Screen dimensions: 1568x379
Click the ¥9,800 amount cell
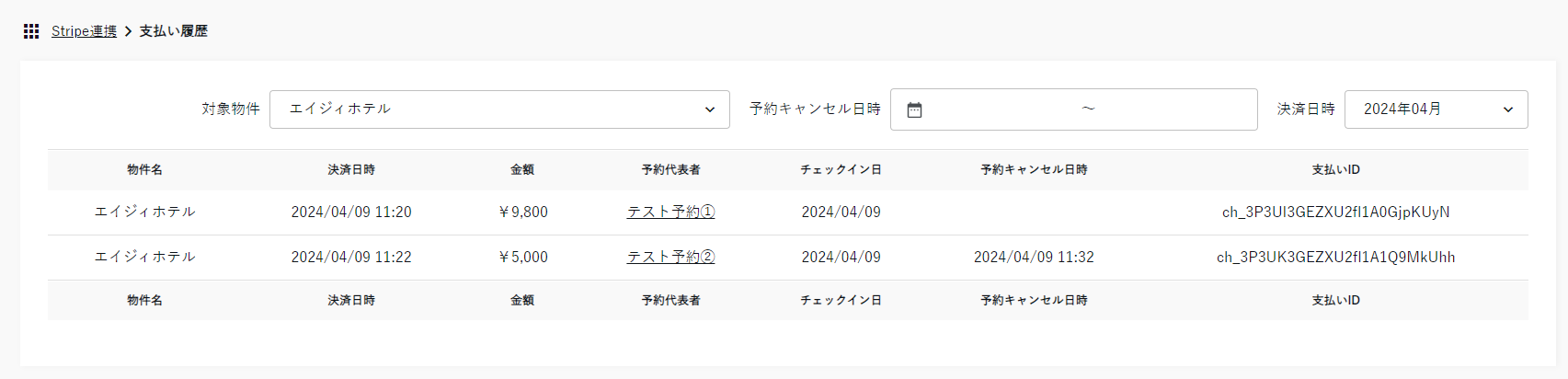tap(522, 212)
